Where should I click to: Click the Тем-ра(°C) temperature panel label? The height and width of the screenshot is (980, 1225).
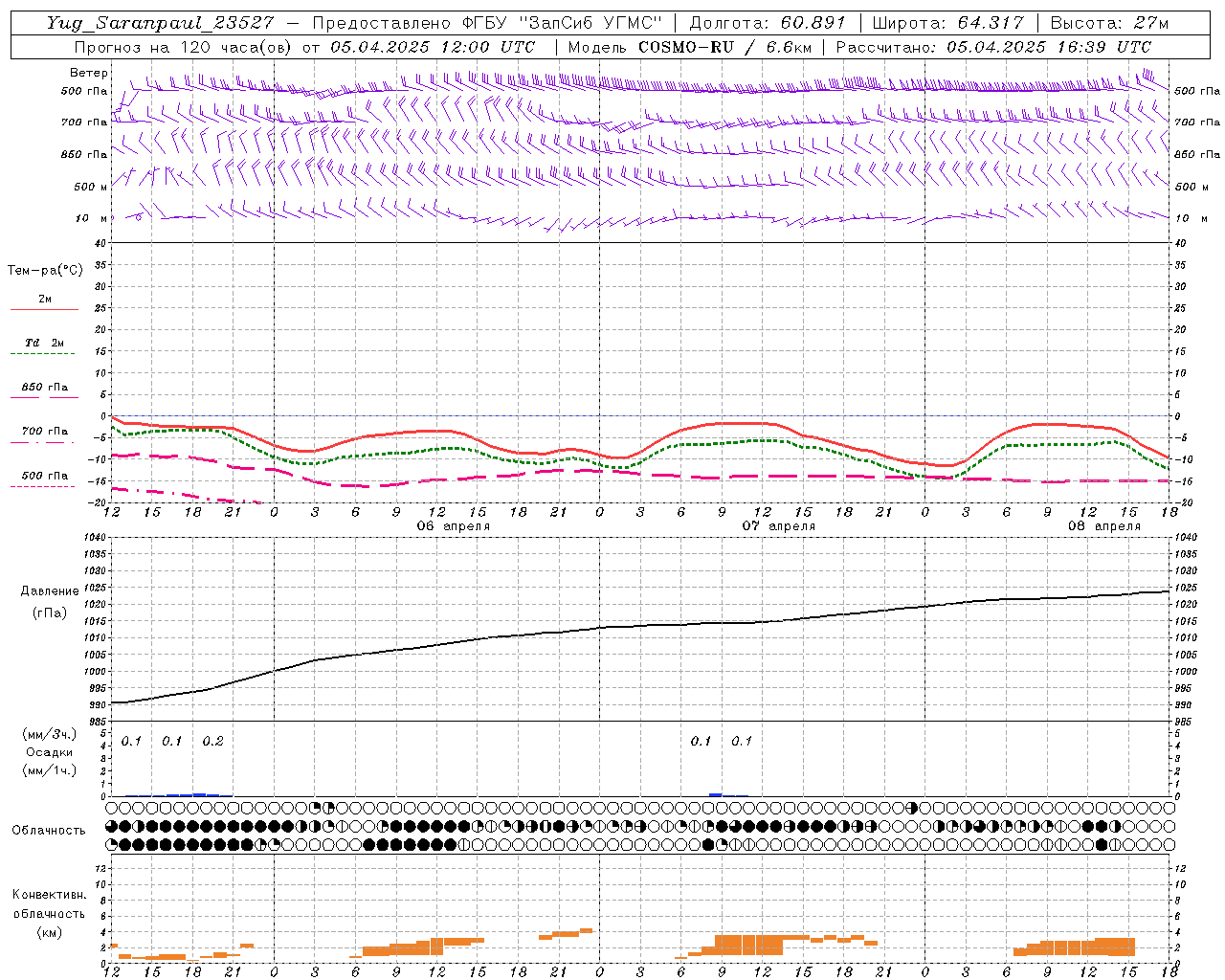coord(45,271)
